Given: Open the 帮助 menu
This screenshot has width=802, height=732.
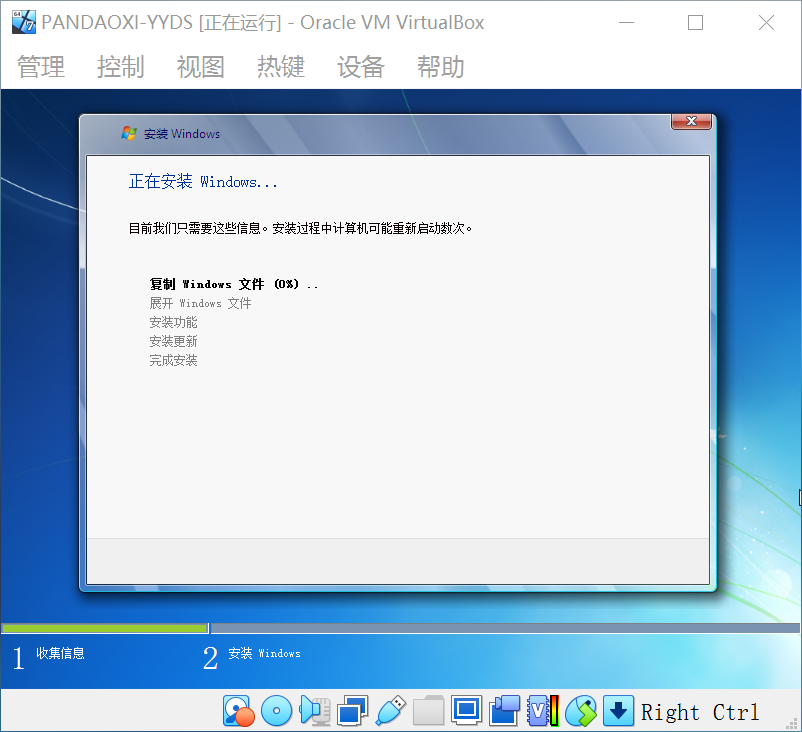Looking at the screenshot, I should pos(440,67).
